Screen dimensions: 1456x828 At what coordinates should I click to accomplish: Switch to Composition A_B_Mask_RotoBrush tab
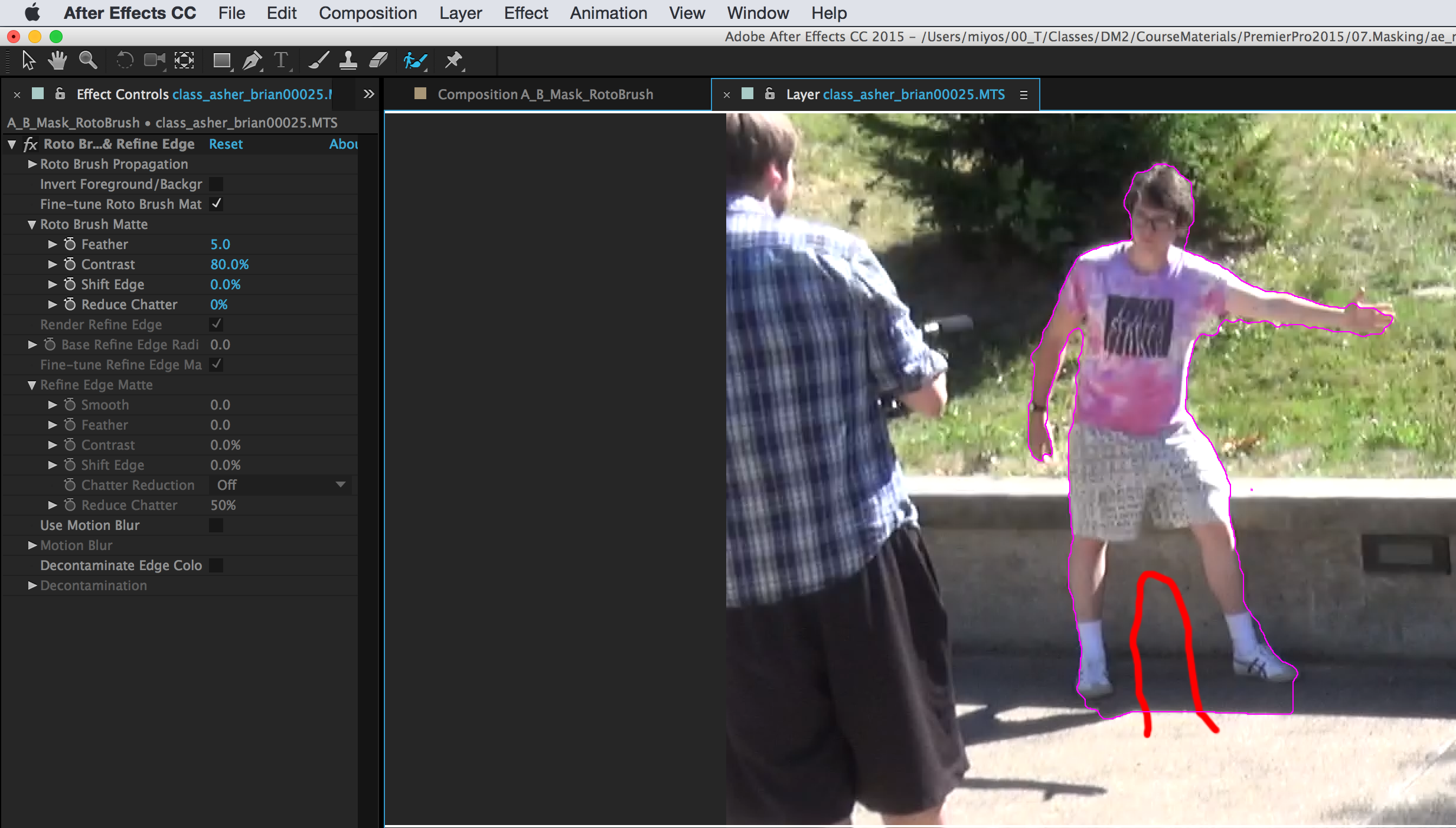544,94
